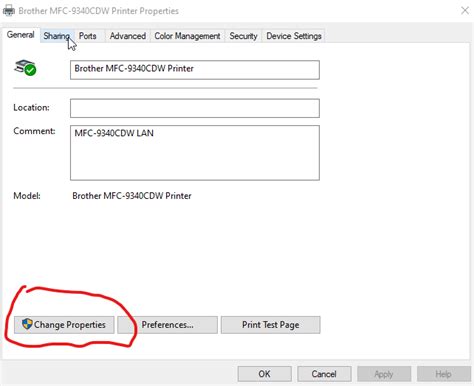The height and width of the screenshot is (386, 474).
Task: Click the printer name input field
Action: [x=195, y=70]
